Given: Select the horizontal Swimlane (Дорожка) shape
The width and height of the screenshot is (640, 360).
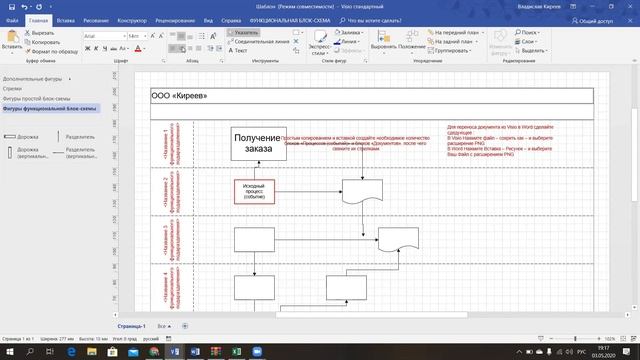Looking at the screenshot, I should pos(21,137).
